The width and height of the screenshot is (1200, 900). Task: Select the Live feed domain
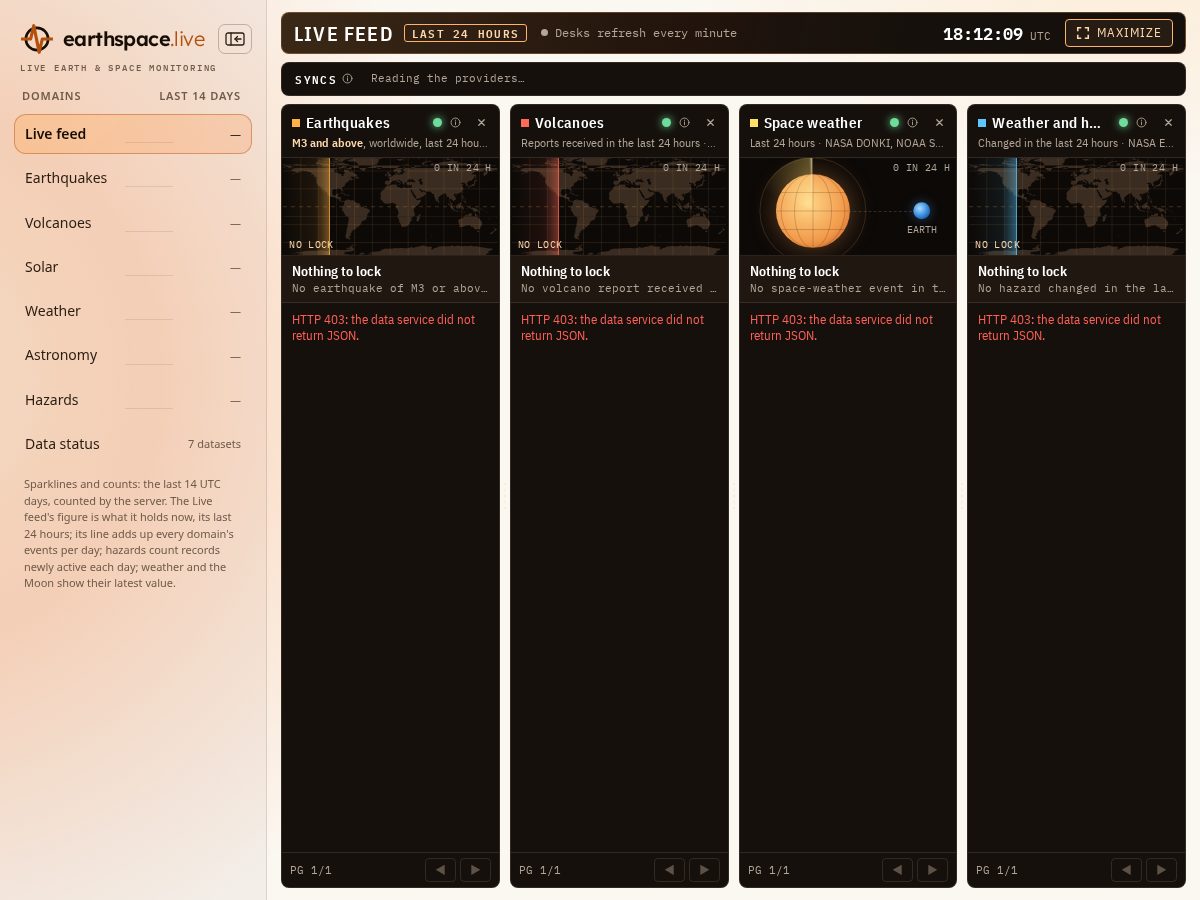click(133, 134)
